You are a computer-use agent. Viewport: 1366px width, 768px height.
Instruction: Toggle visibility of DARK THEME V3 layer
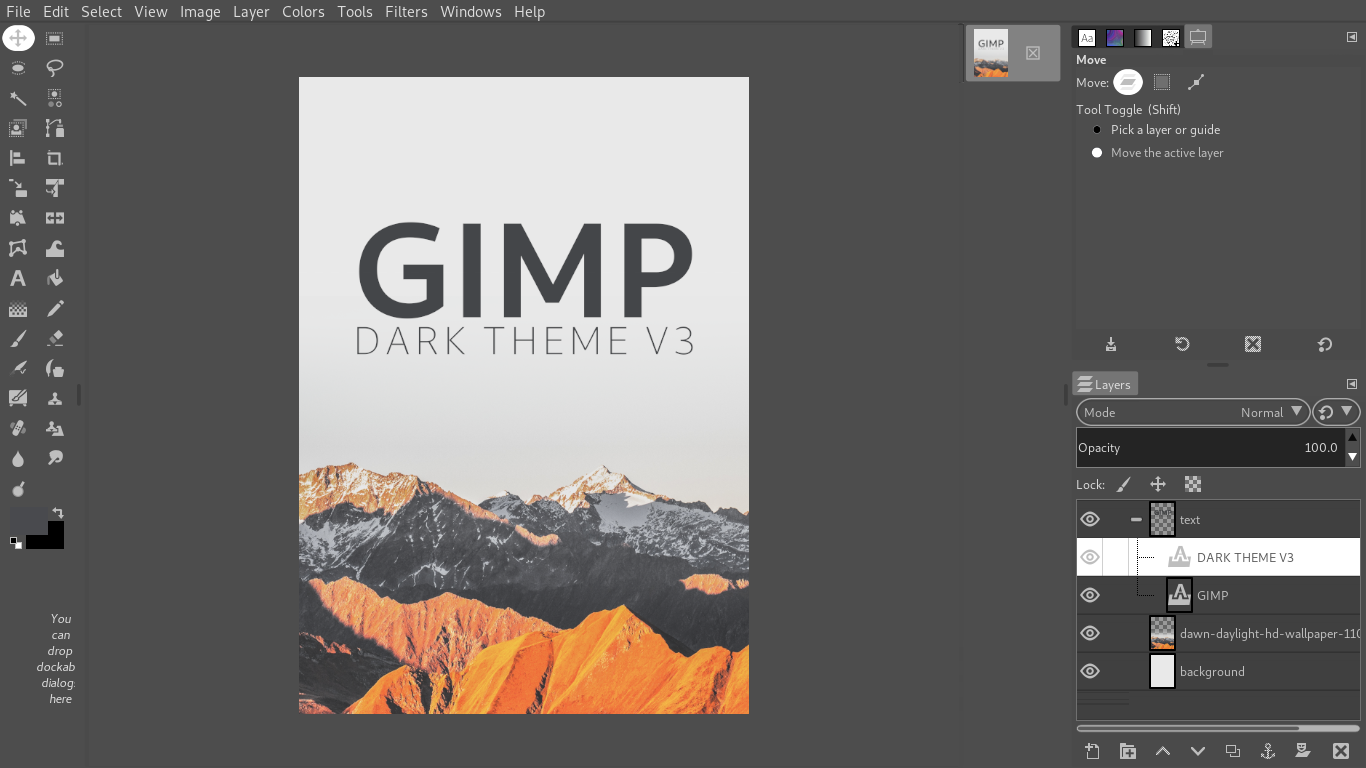pyautogui.click(x=1090, y=557)
